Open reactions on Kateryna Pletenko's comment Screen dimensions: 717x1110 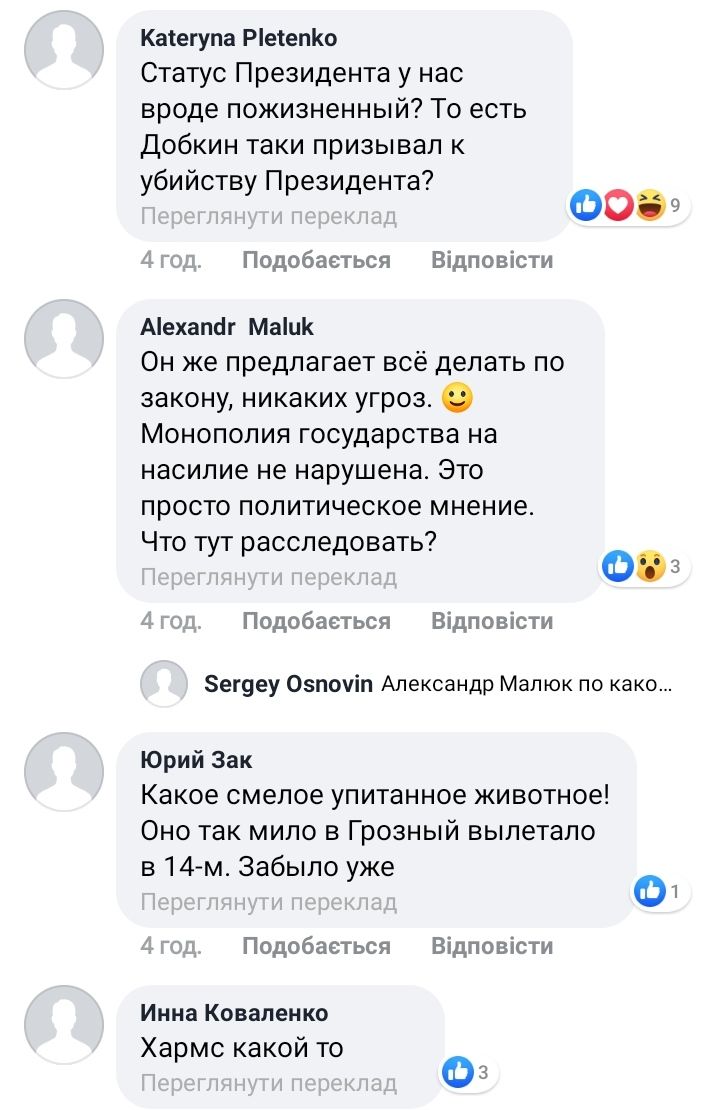[629, 206]
